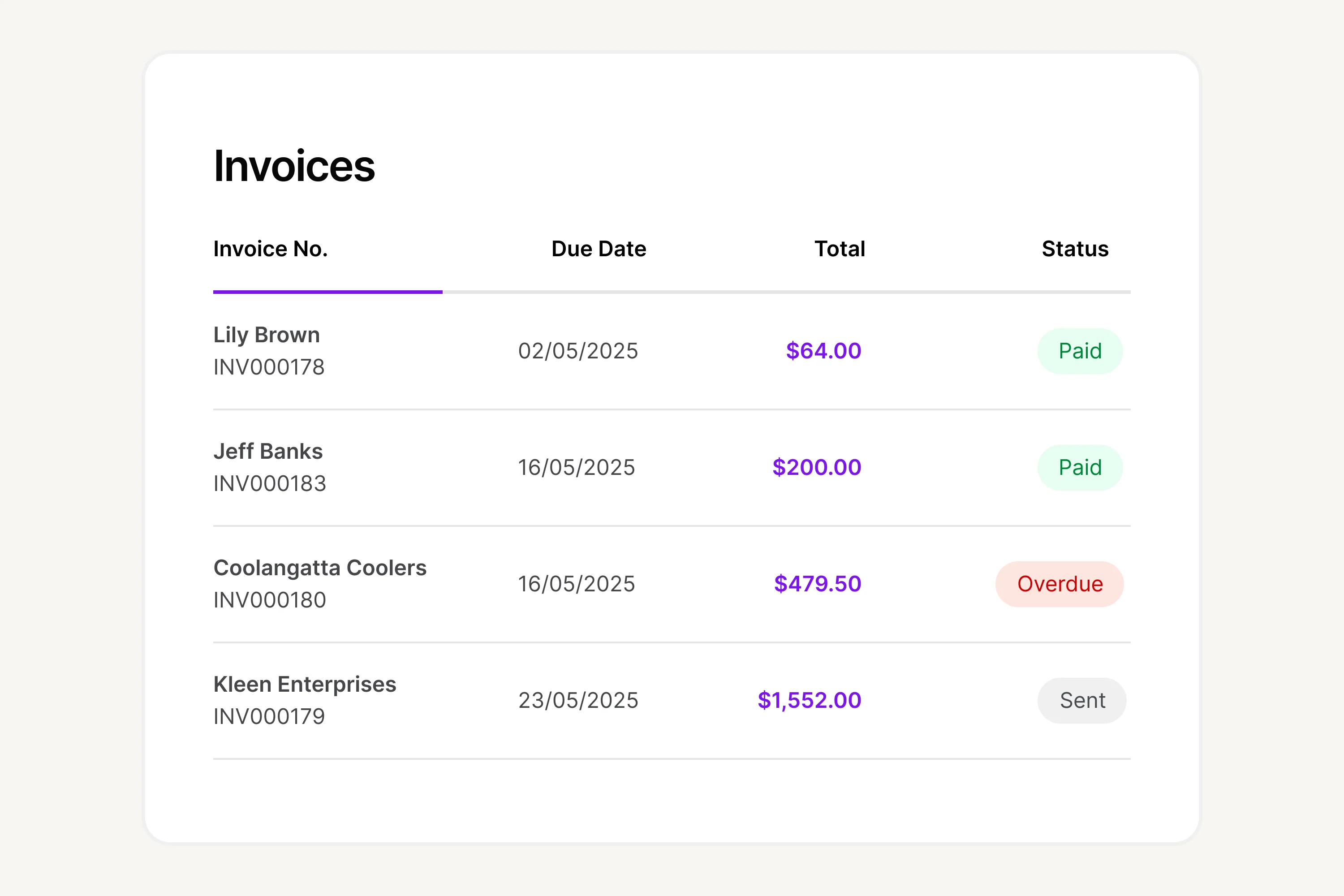
Task: Open Jeff Banks customer name
Action: (268, 452)
